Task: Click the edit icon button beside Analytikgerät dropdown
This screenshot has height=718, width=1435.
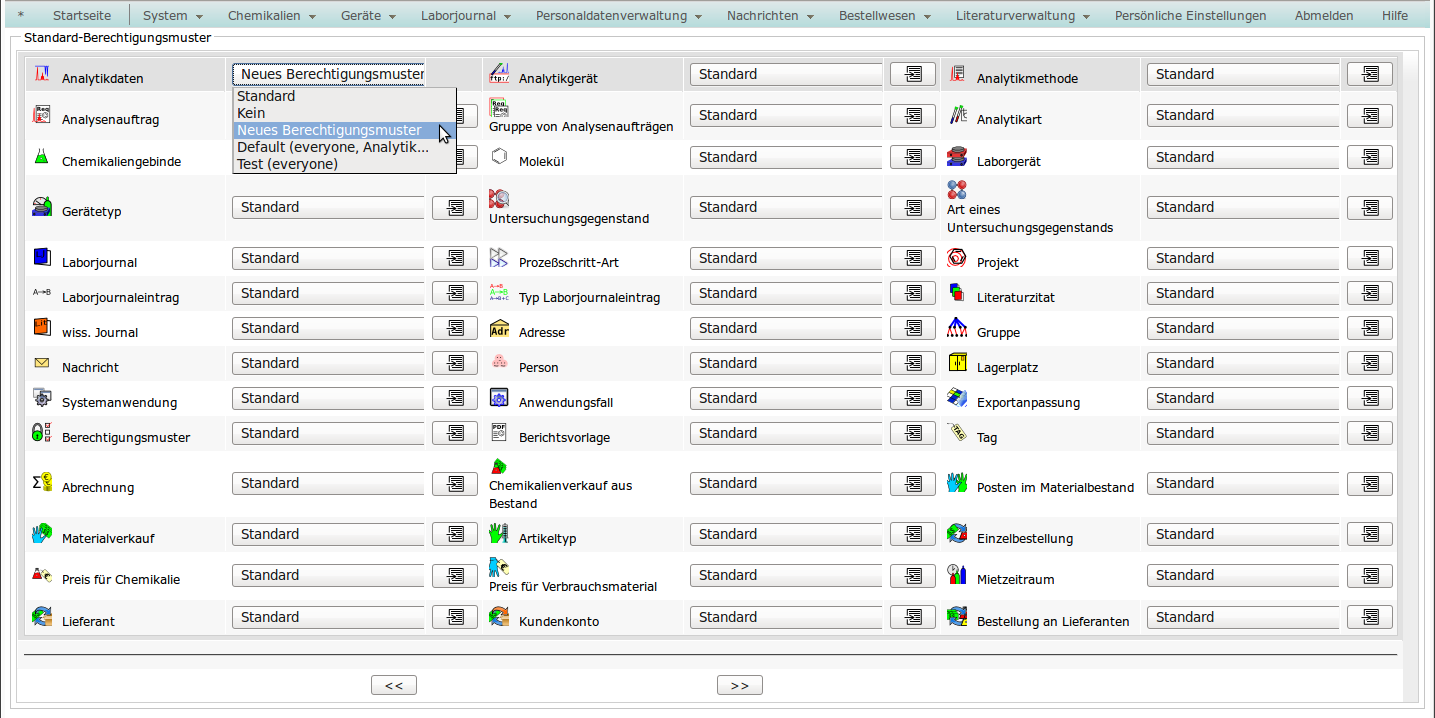Action: coord(912,74)
